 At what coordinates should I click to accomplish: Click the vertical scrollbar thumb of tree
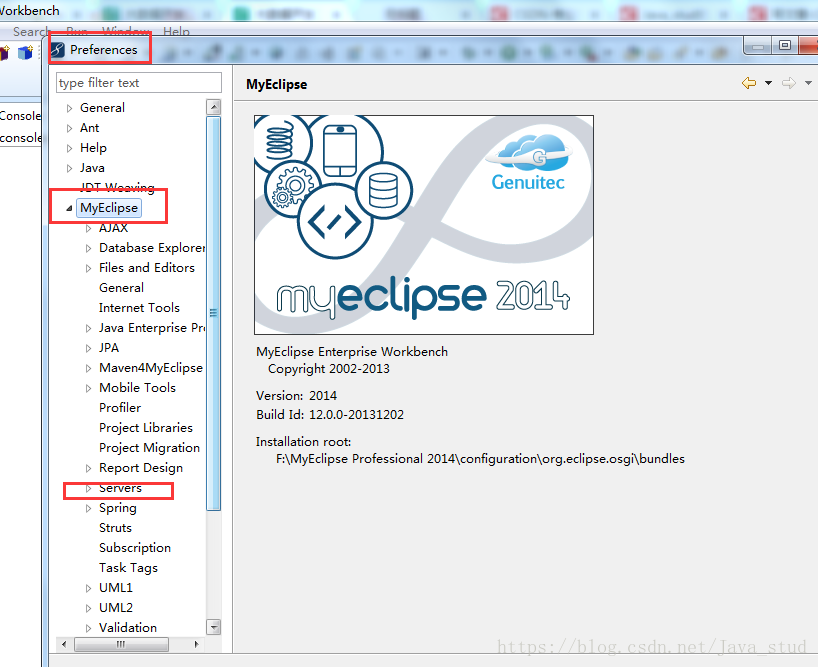(x=213, y=313)
